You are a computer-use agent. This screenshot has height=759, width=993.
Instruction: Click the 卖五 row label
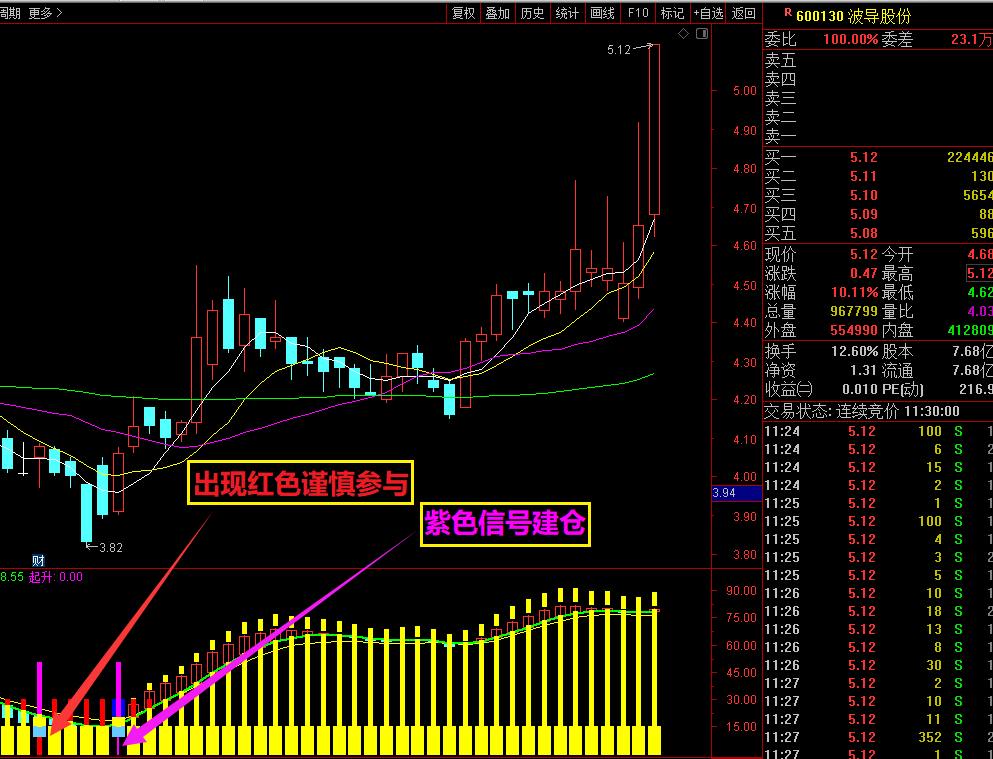pos(780,60)
